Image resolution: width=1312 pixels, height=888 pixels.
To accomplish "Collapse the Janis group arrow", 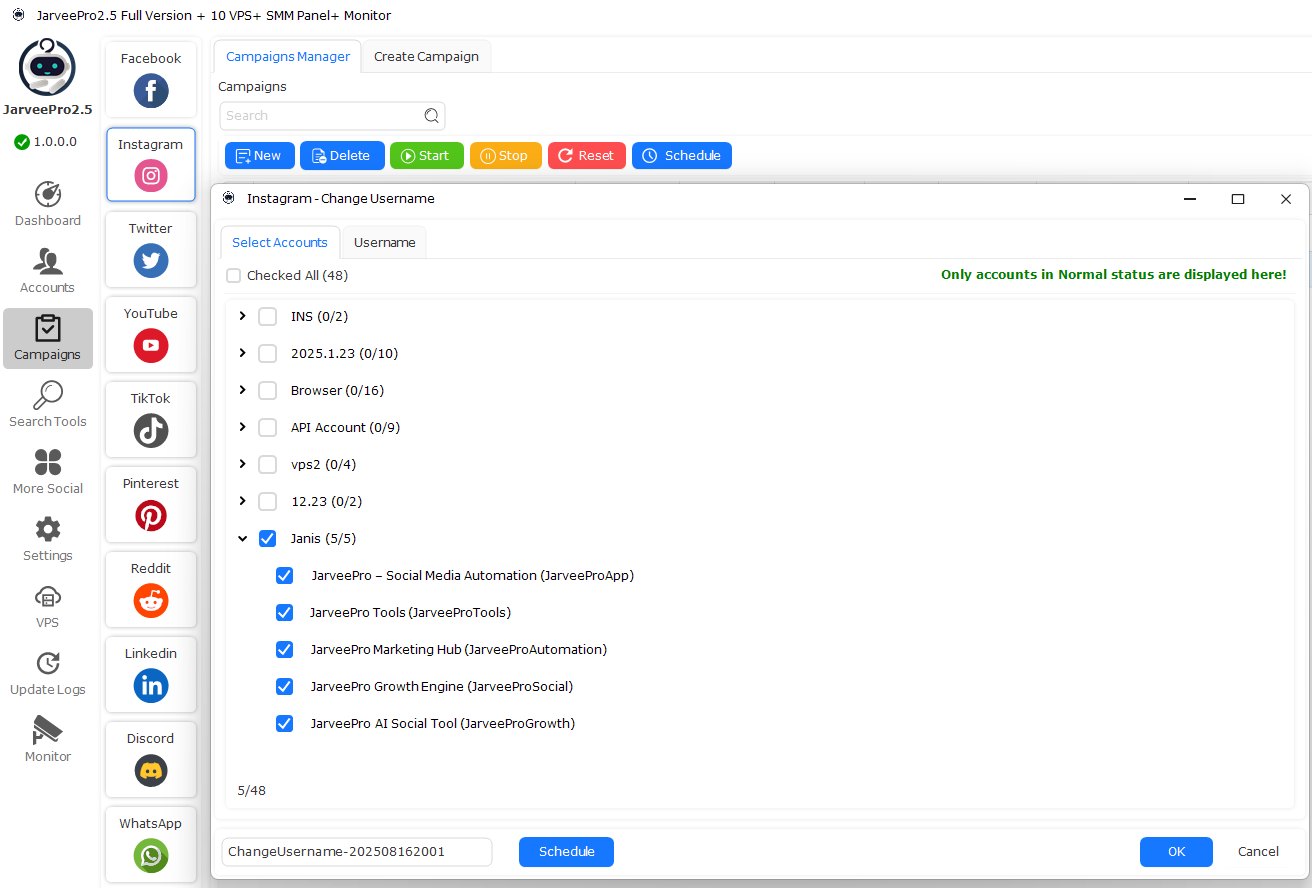I will point(242,538).
